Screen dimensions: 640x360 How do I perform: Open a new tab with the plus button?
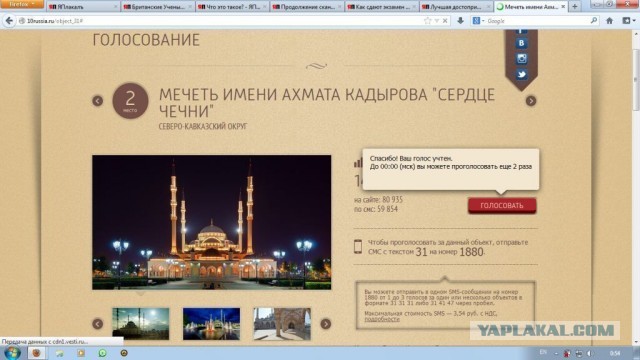pyautogui.click(x=575, y=7)
